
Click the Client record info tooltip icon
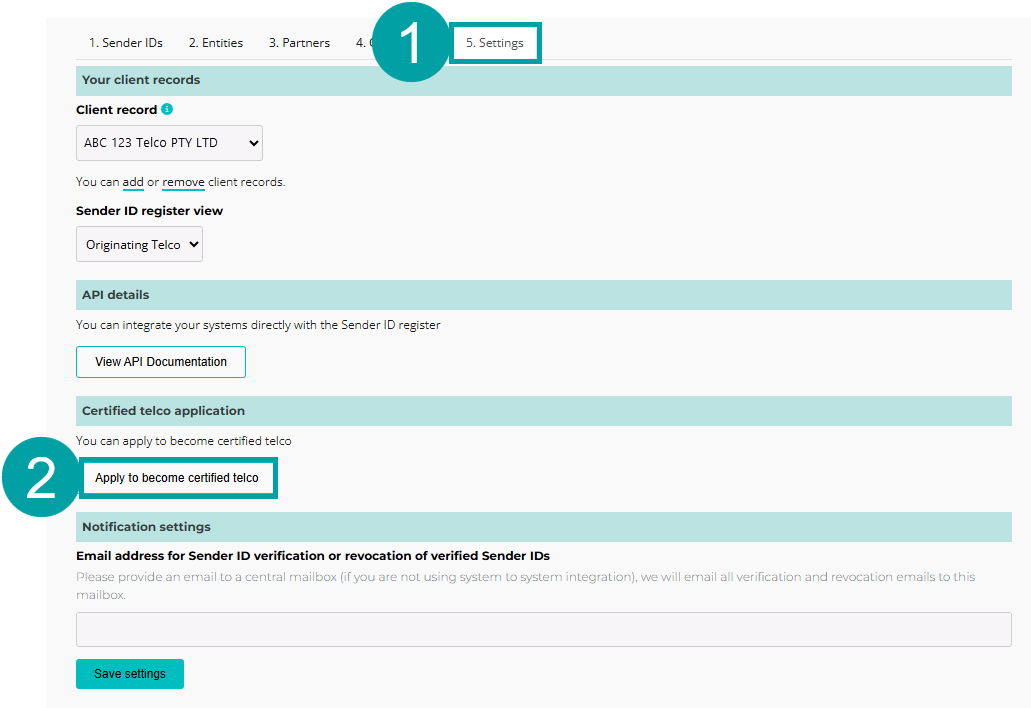pyautogui.click(x=165, y=109)
